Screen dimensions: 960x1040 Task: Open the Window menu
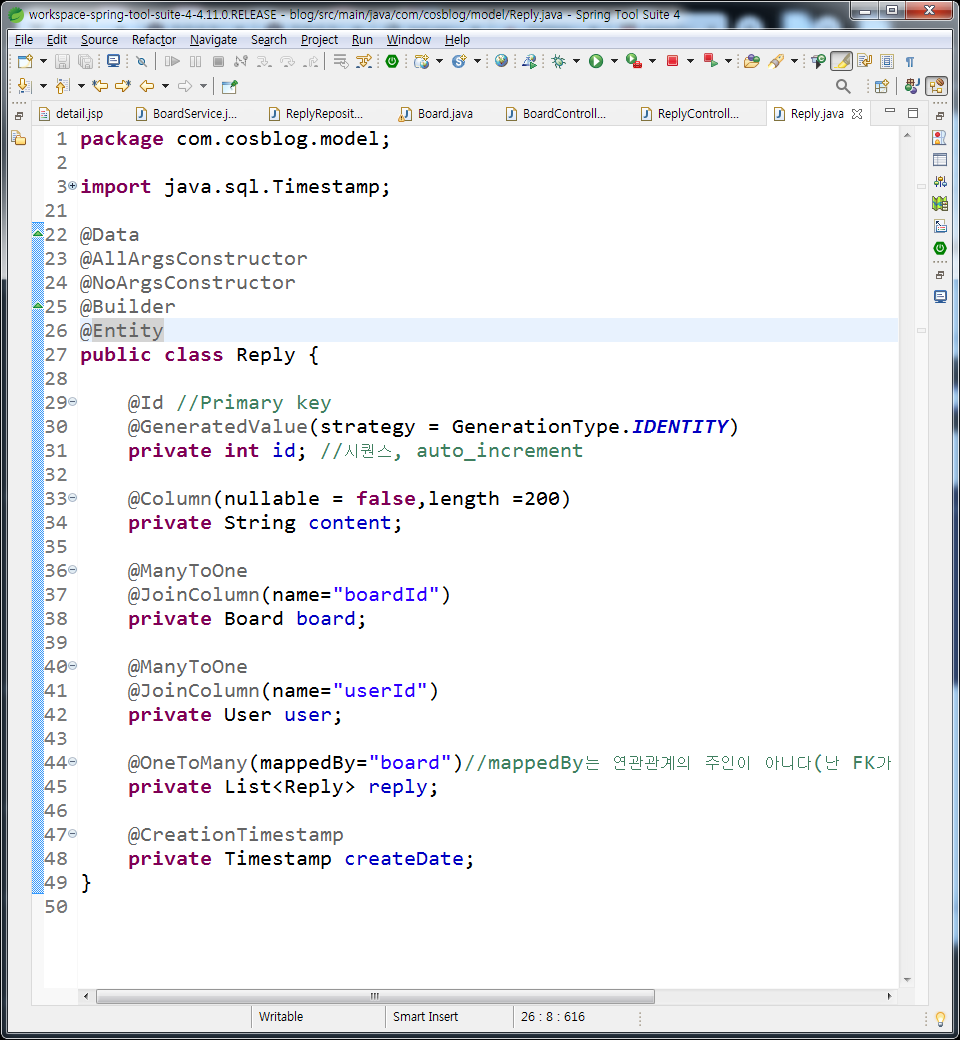tap(409, 40)
